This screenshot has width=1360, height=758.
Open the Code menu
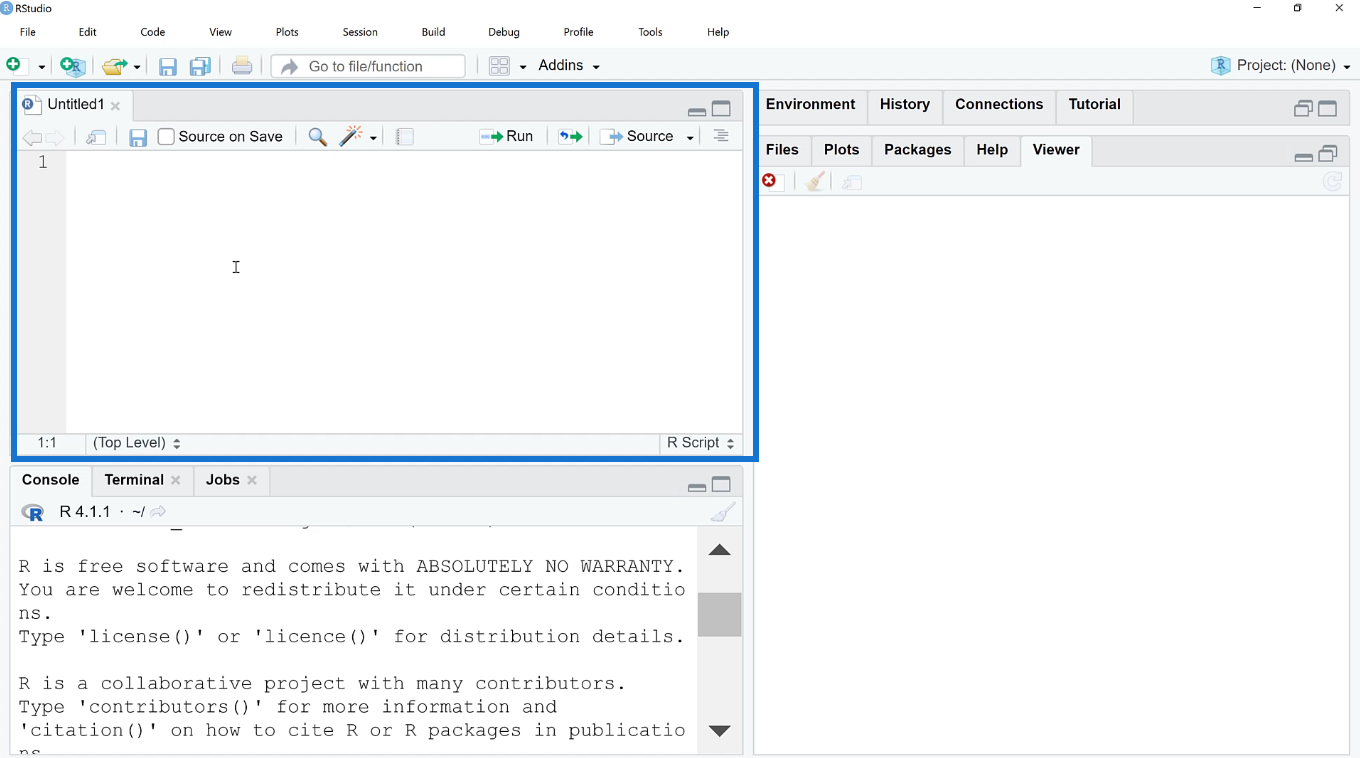click(153, 32)
